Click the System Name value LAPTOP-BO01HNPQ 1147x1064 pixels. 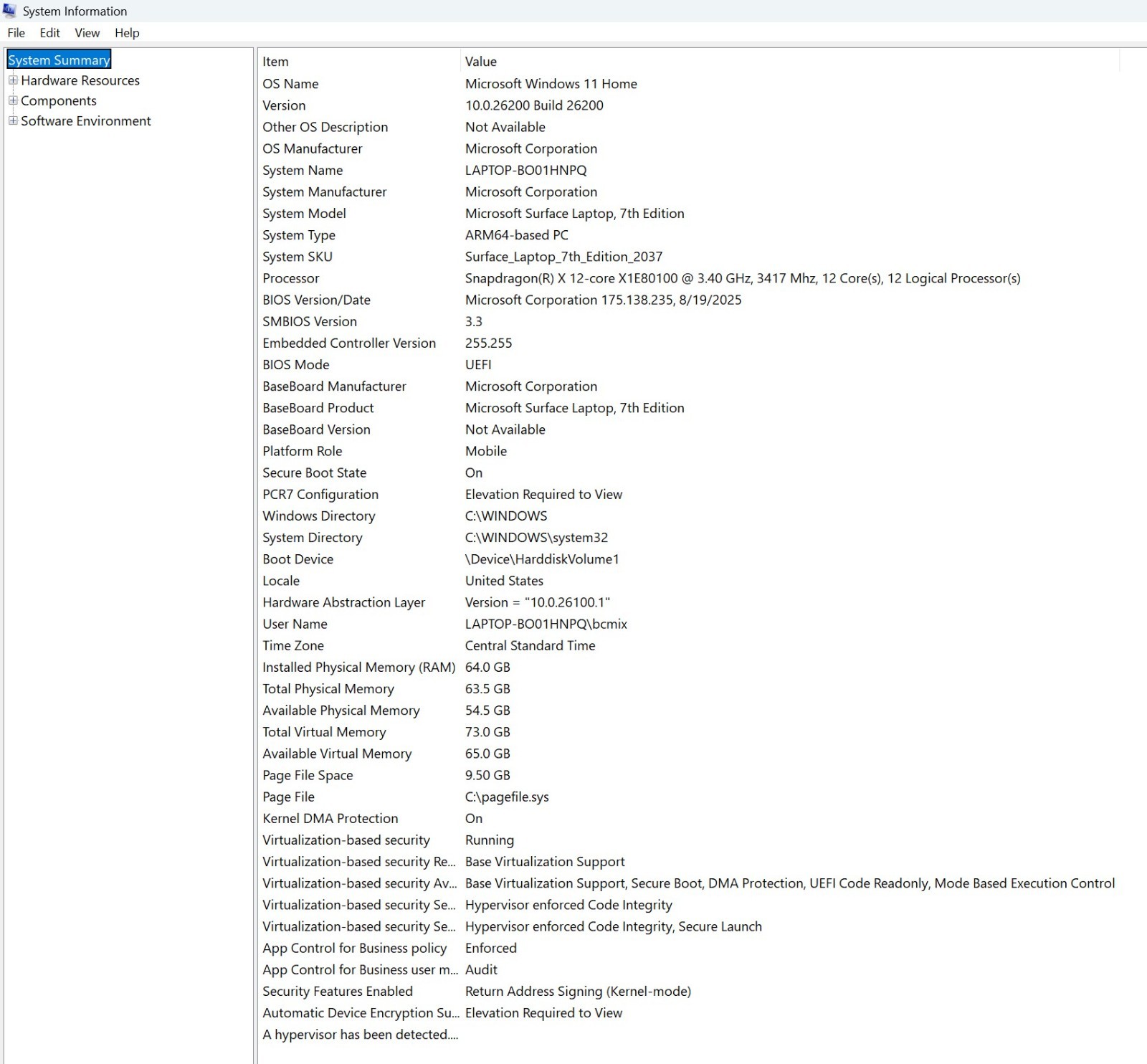[x=526, y=170]
